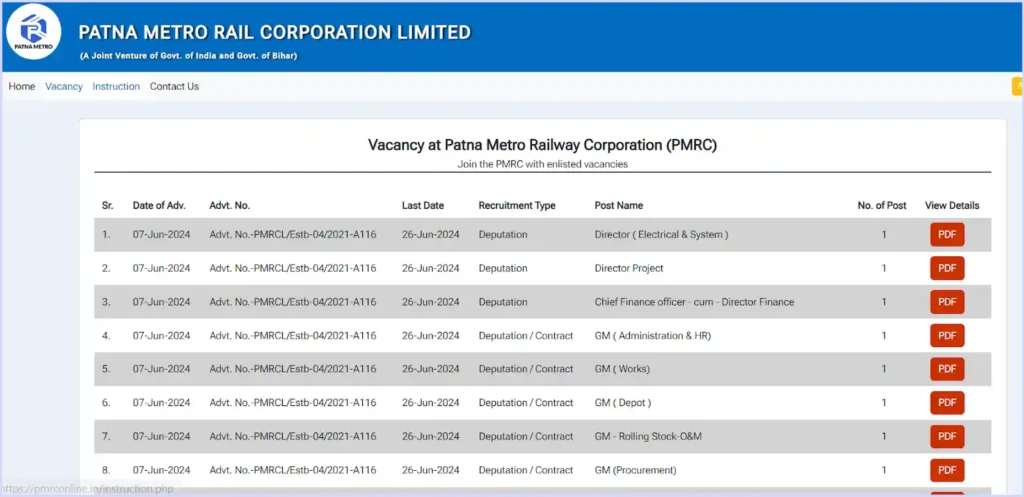Click 'Deputation / Contract' in GM (Works) row
Screen dimensions: 1024x497
pyautogui.click(x=525, y=369)
